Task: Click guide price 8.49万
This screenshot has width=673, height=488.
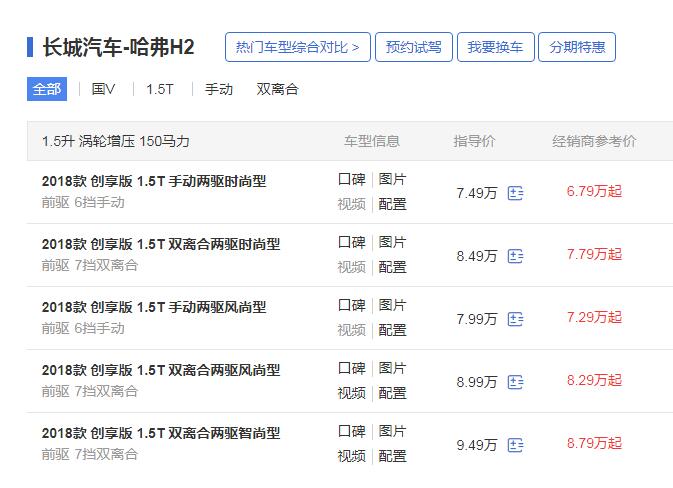Action: coord(477,256)
